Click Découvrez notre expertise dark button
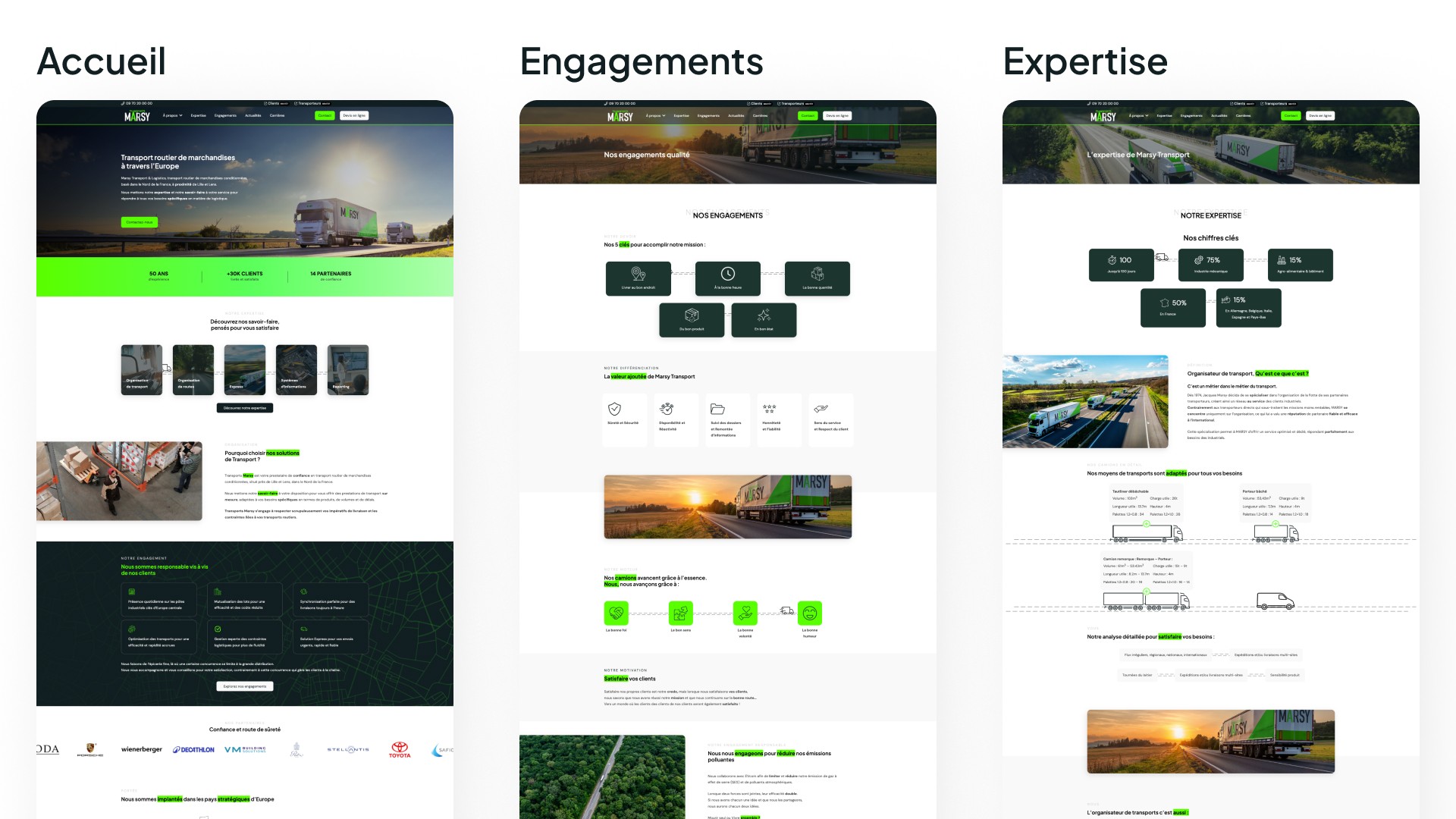This screenshot has width=1456, height=819. [x=245, y=408]
